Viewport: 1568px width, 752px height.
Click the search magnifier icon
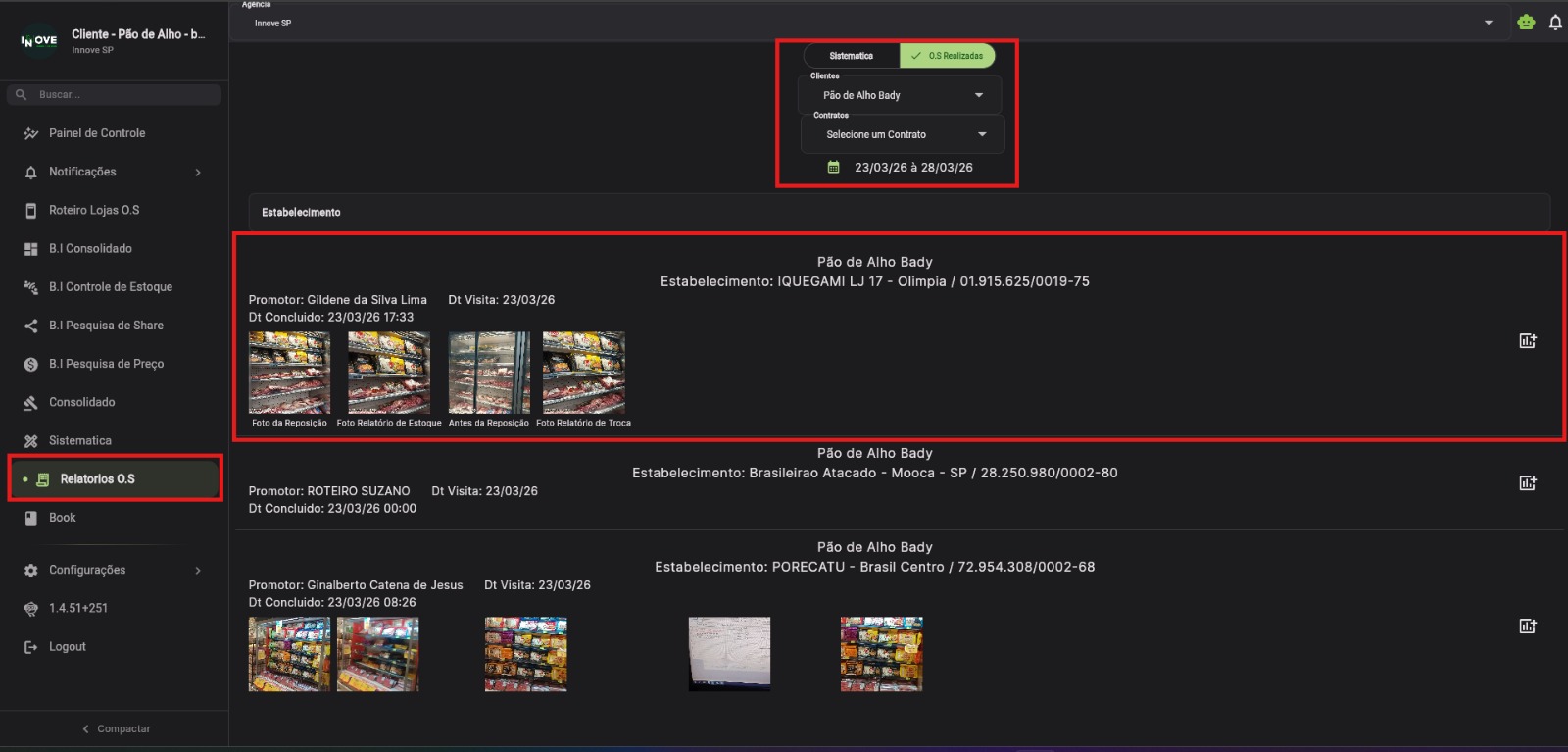(x=21, y=94)
